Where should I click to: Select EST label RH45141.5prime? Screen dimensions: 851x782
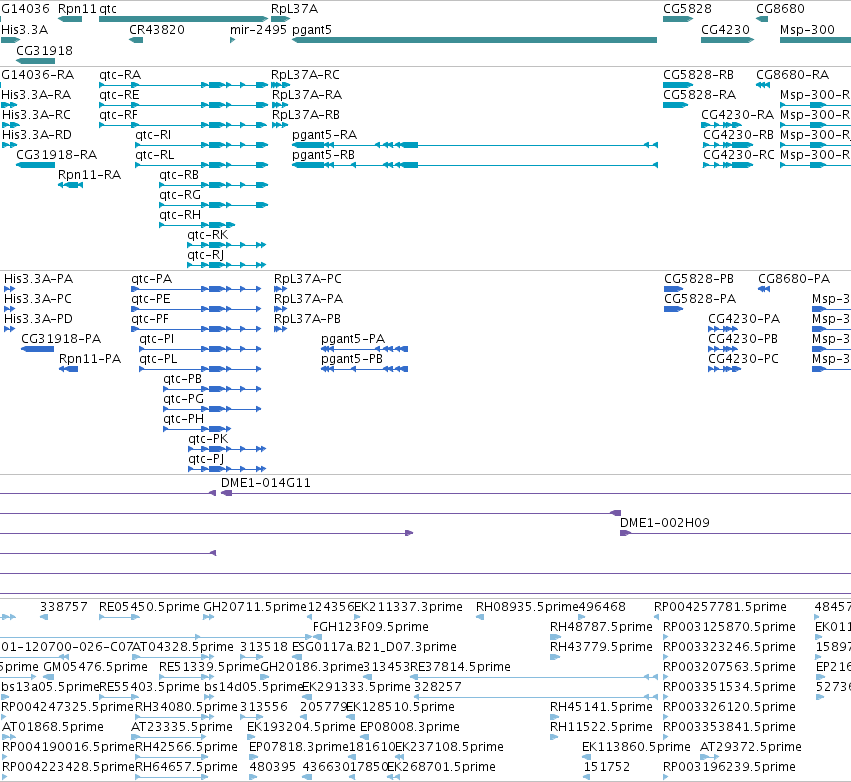[x=601, y=707]
